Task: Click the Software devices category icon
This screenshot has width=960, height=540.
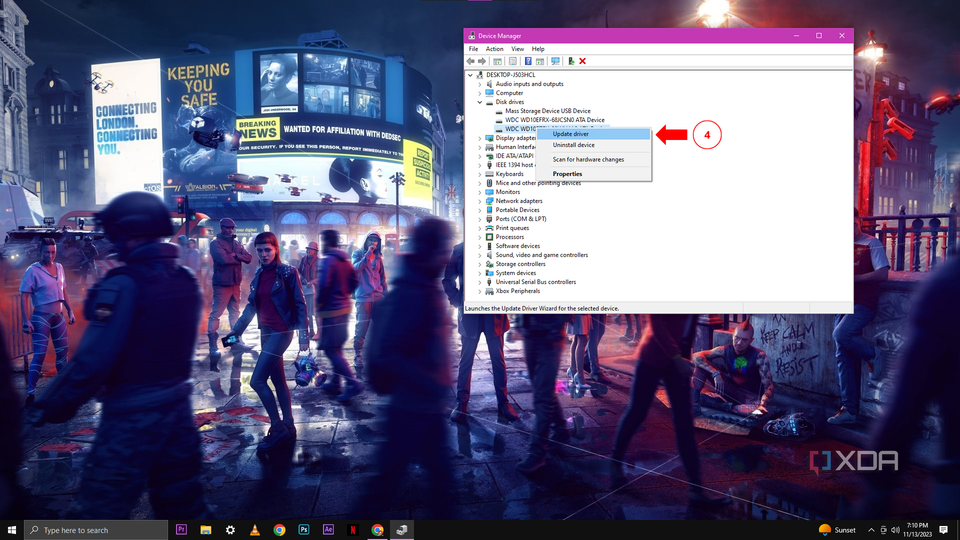Action: click(489, 246)
